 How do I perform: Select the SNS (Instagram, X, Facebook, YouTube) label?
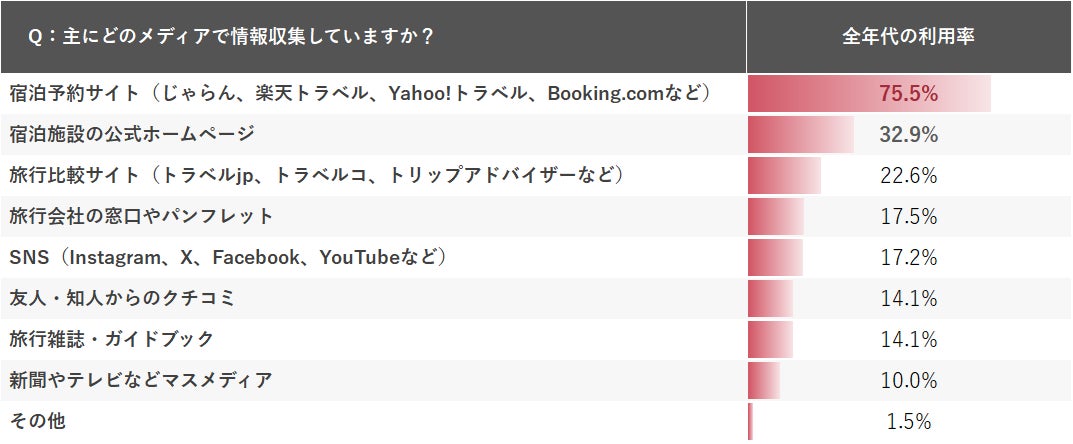pos(227,258)
